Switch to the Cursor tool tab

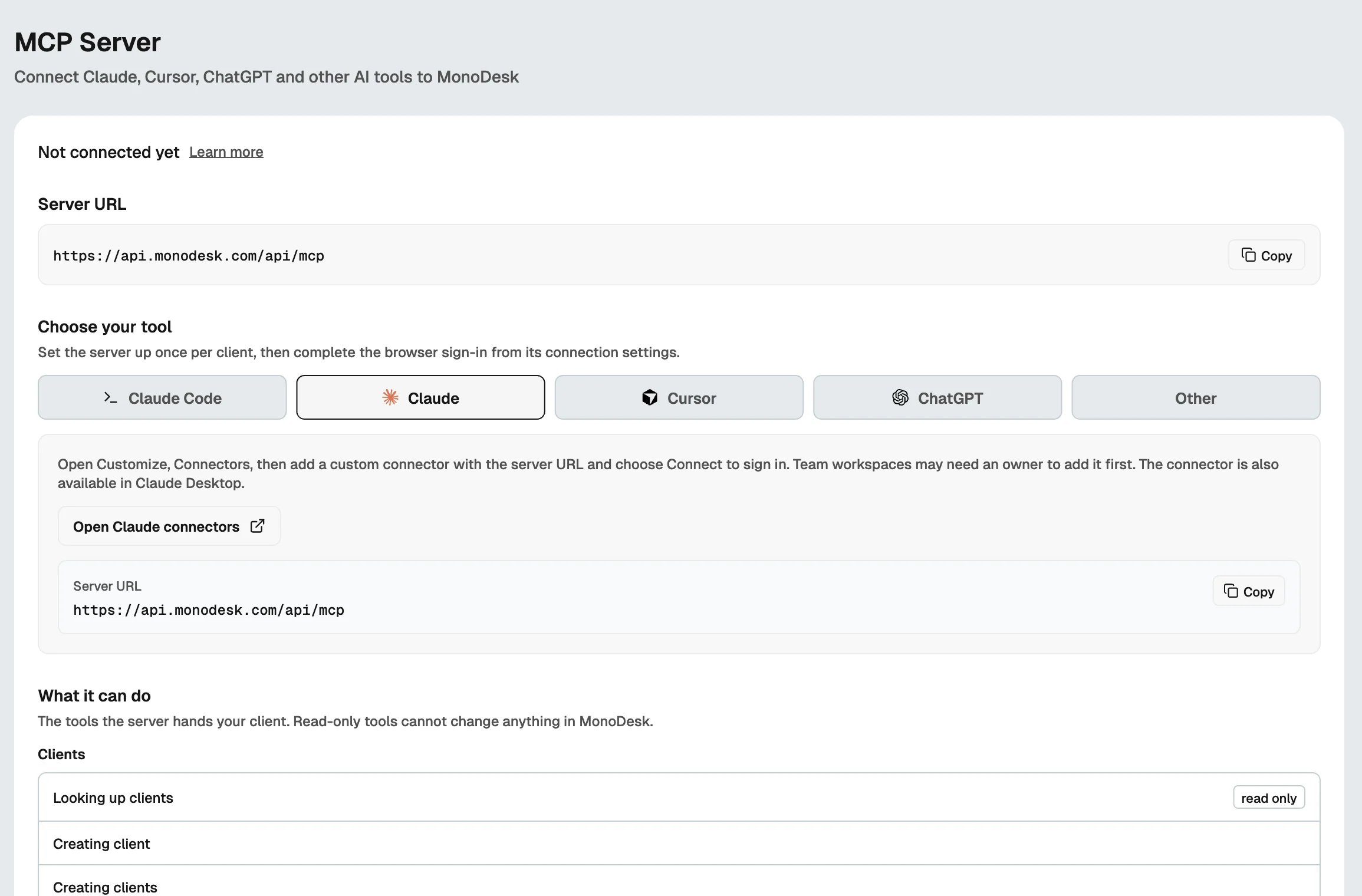[x=679, y=397]
